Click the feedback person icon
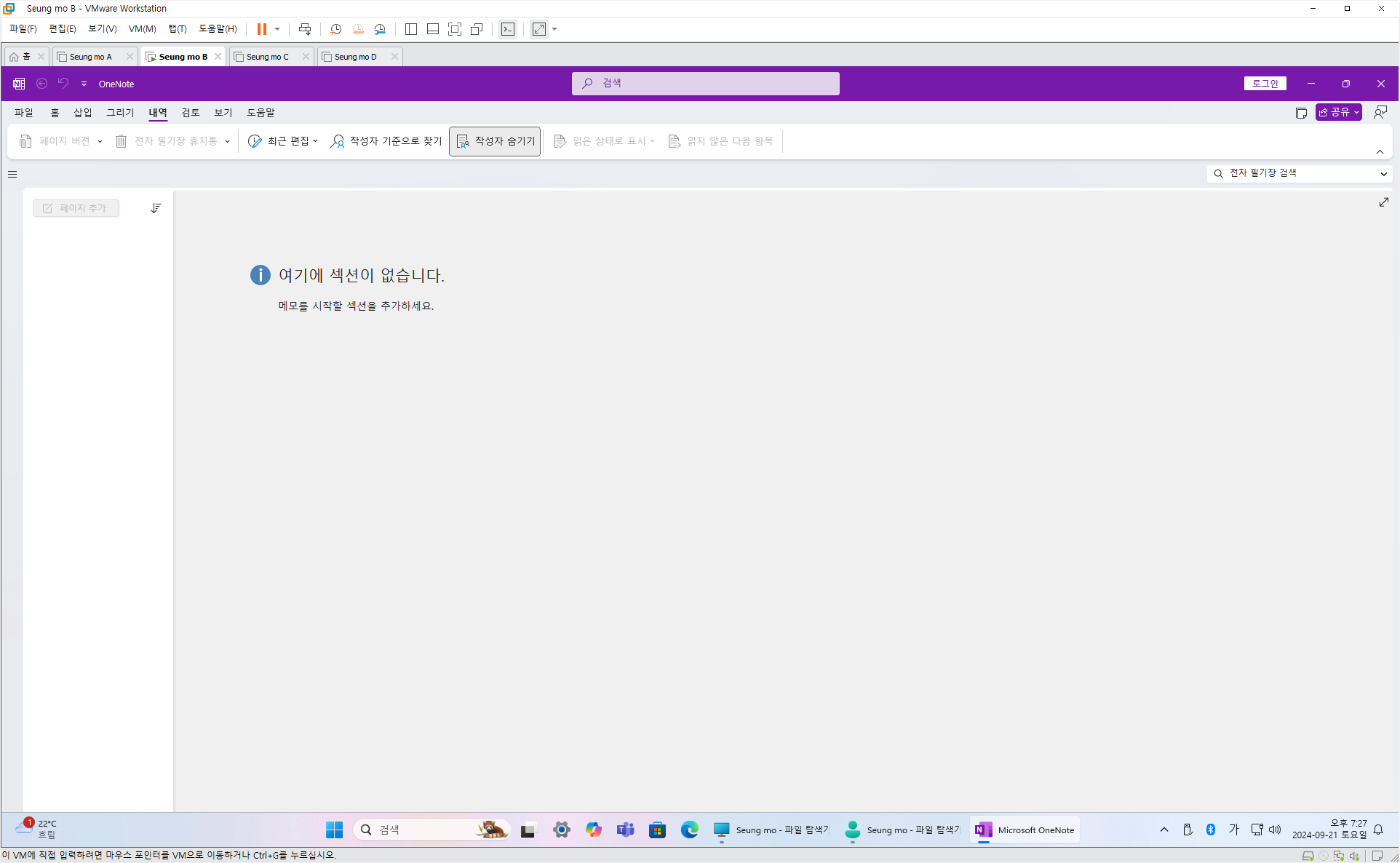1400x863 pixels. (x=1380, y=112)
